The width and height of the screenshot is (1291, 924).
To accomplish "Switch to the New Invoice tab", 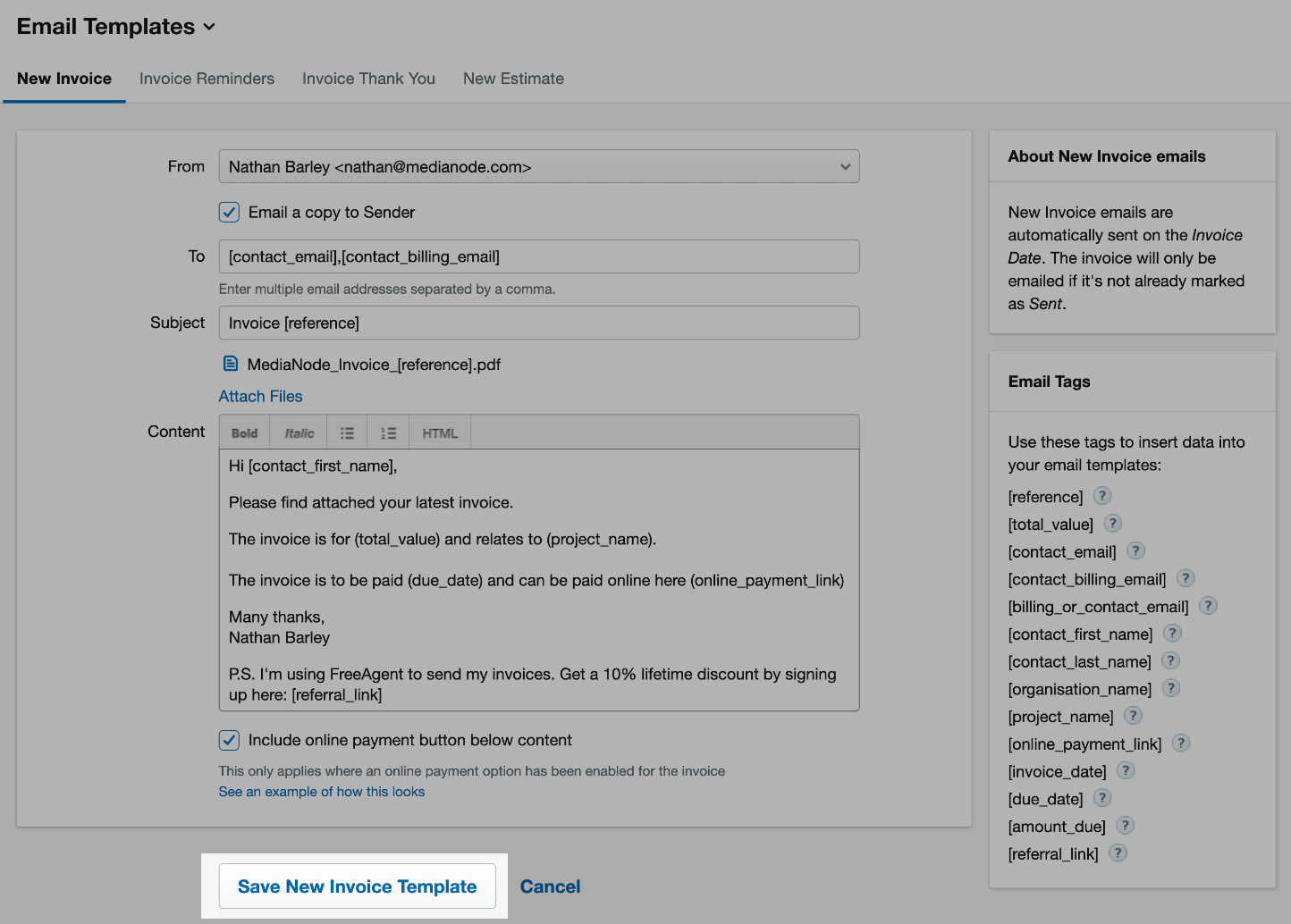I will click(x=64, y=79).
